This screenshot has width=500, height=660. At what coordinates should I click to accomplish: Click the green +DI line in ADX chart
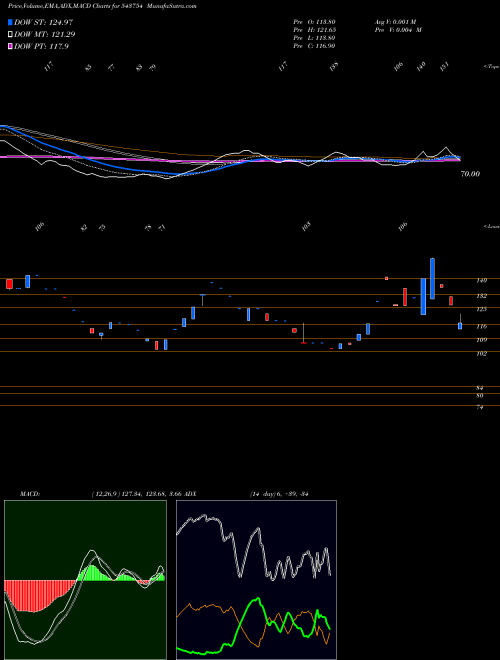257,599
